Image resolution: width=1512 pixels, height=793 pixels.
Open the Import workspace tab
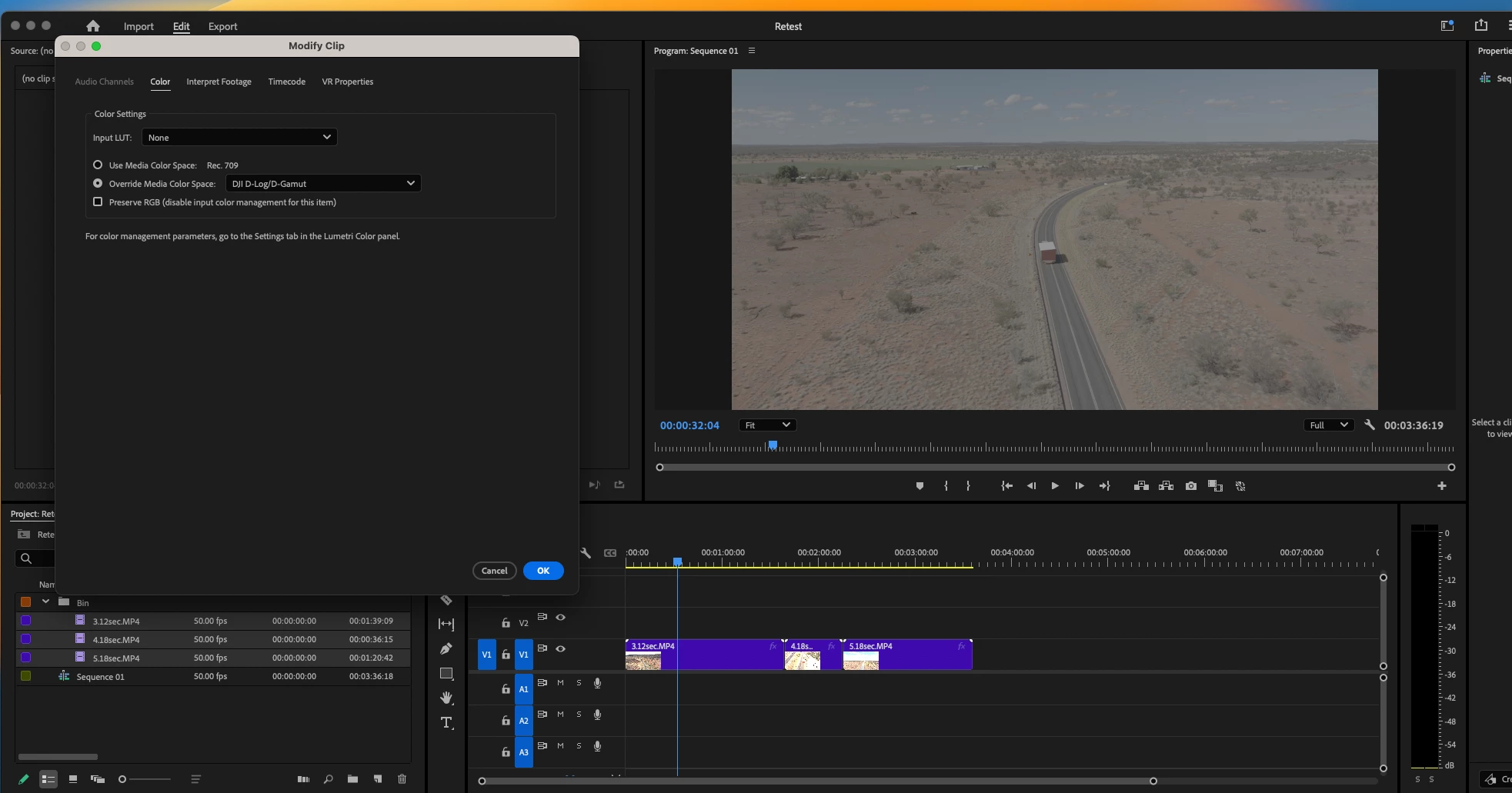click(x=139, y=26)
